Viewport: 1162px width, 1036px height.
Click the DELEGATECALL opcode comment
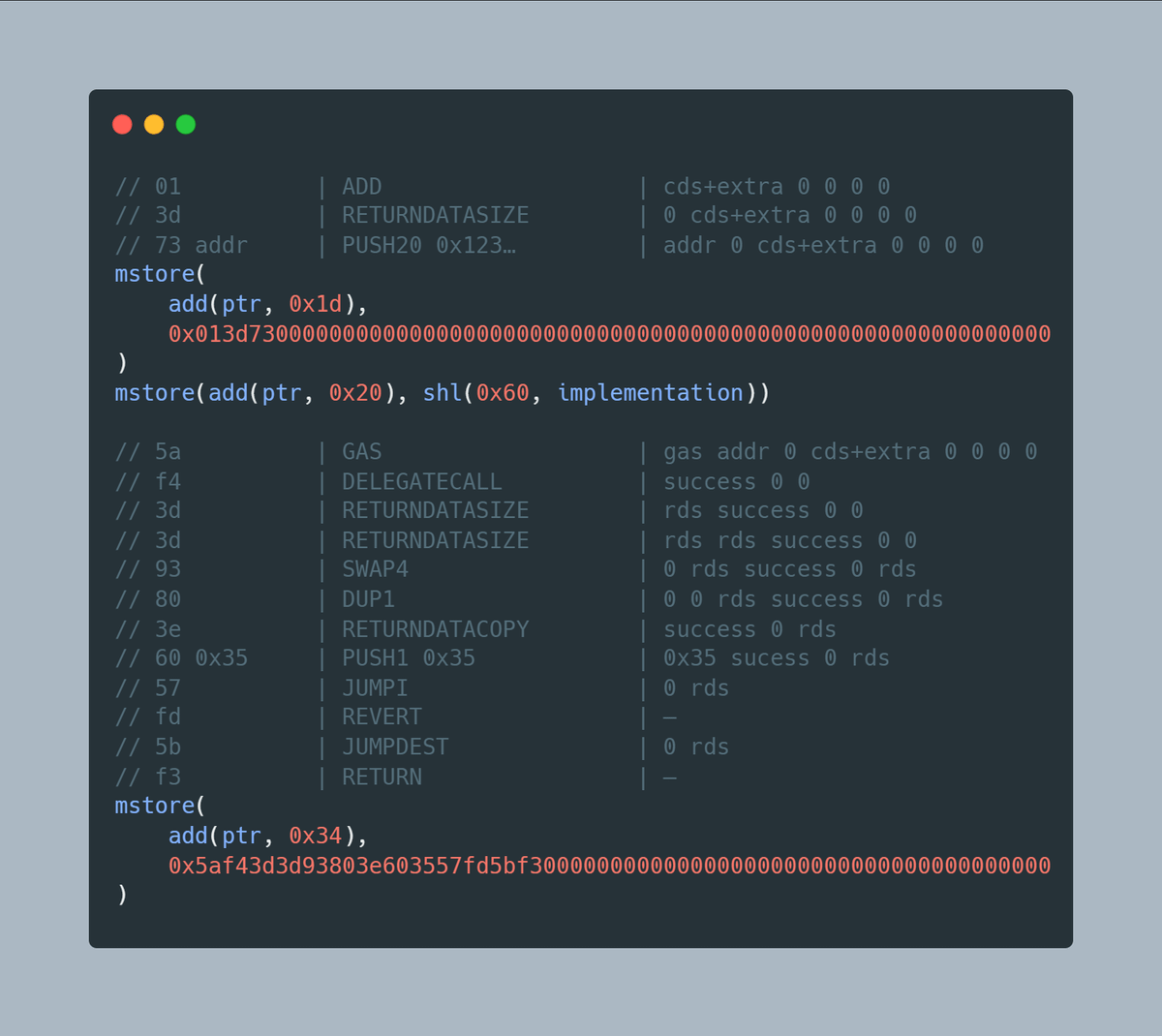(x=421, y=481)
